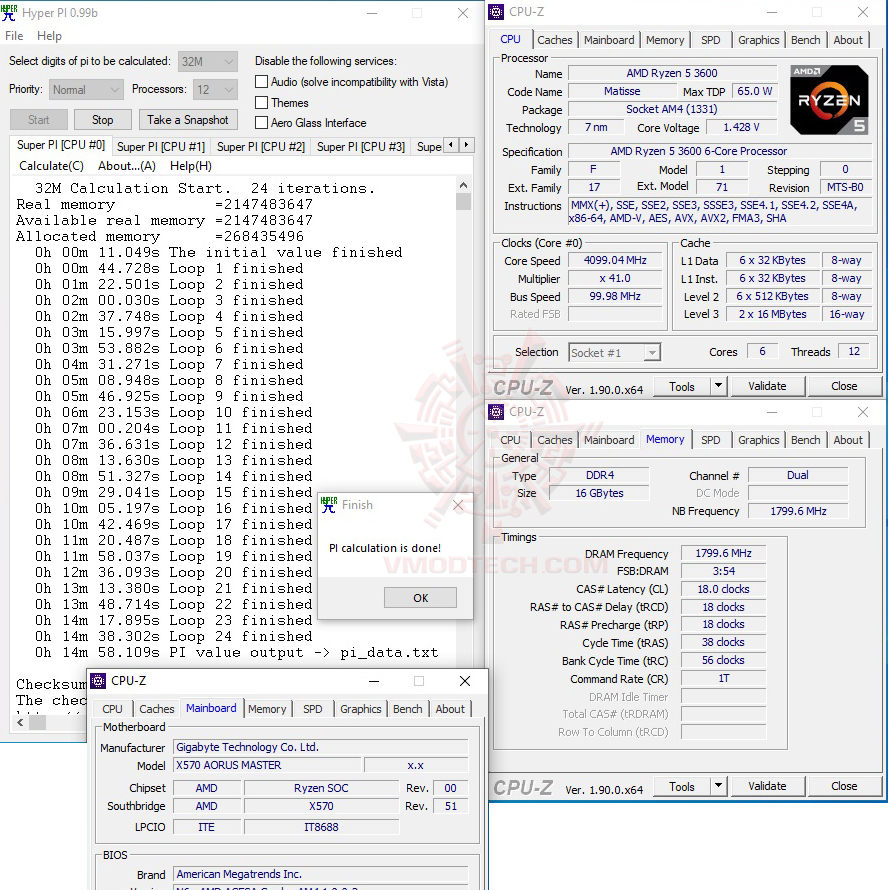Open the Hyper PI Help menu
The height and width of the screenshot is (890, 888).
click(49, 36)
